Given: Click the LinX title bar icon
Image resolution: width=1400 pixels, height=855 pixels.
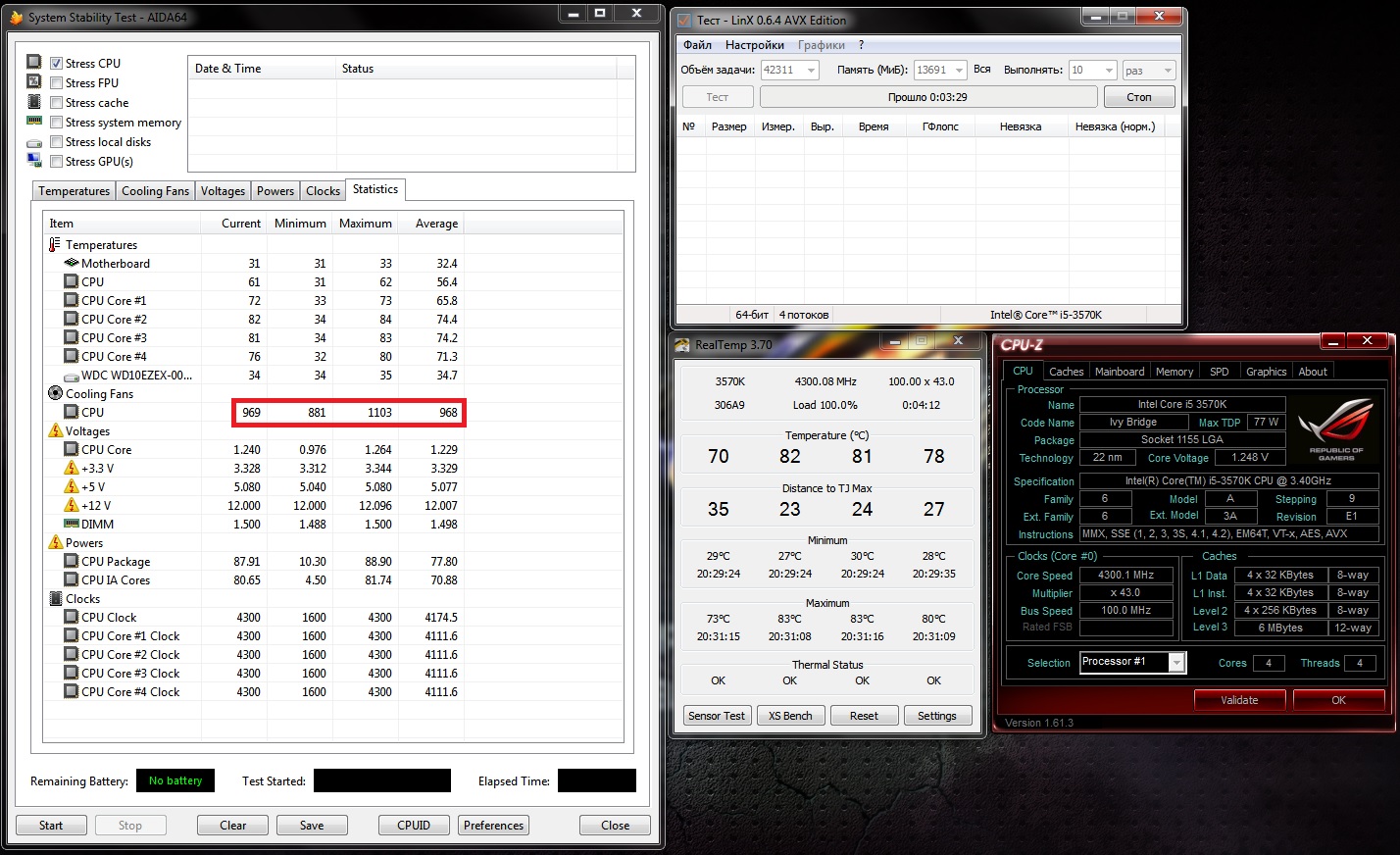Looking at the screenshot, I should [x=684, y=20].
